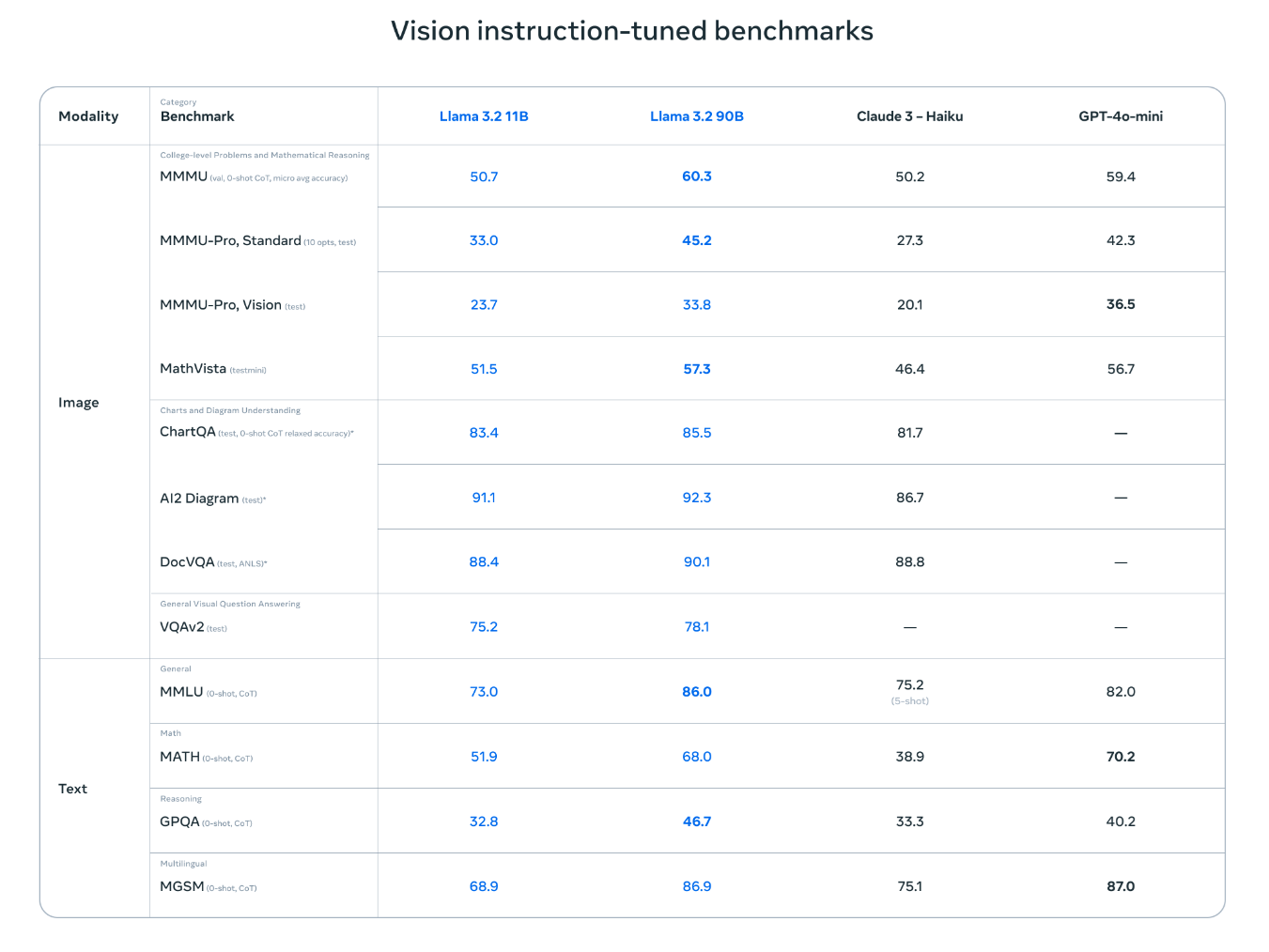Screen dimensions: 1269x952
Task: Select the GPT-4o-mini column header
Action: (1121, 116)
